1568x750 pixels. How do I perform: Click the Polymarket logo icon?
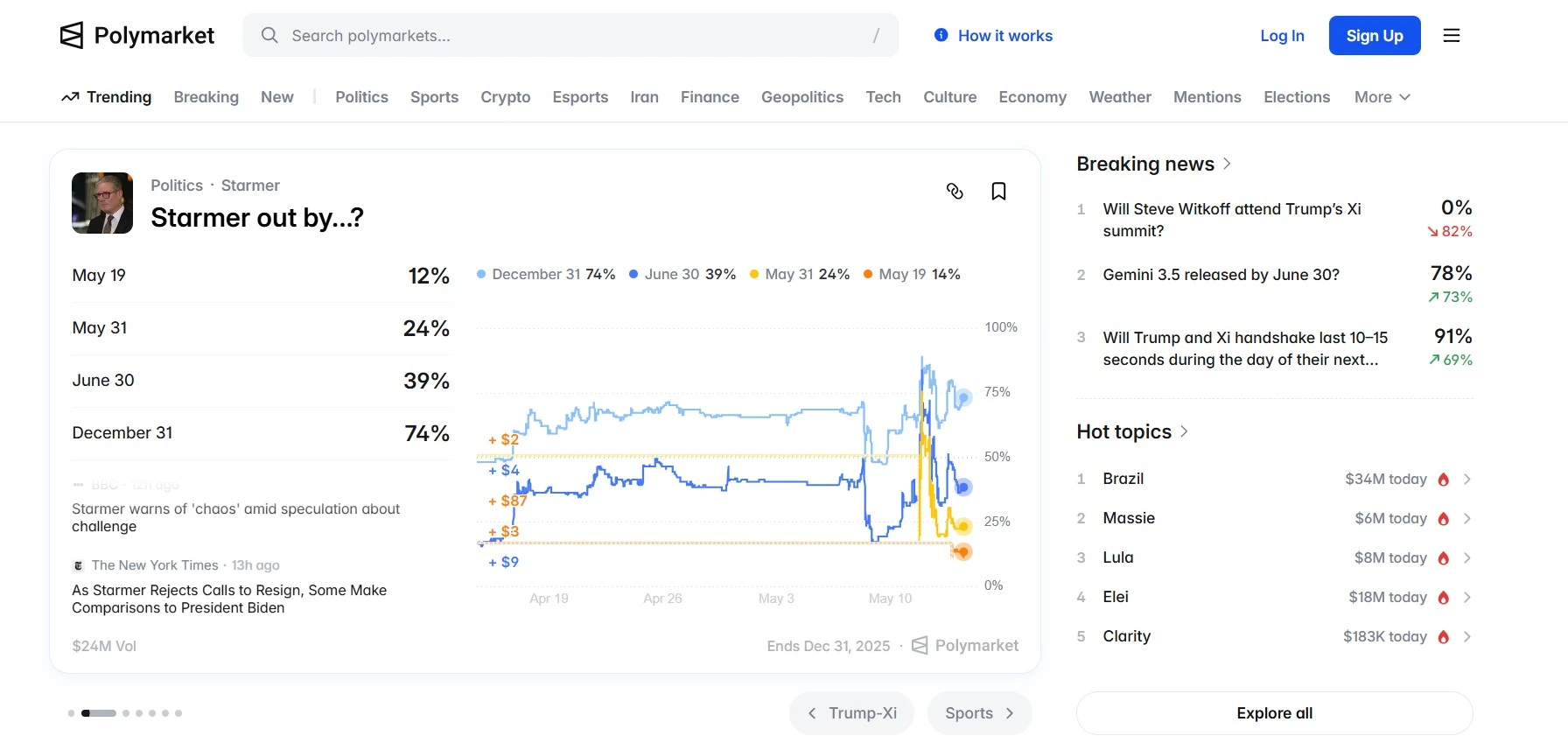coord(72,35)
